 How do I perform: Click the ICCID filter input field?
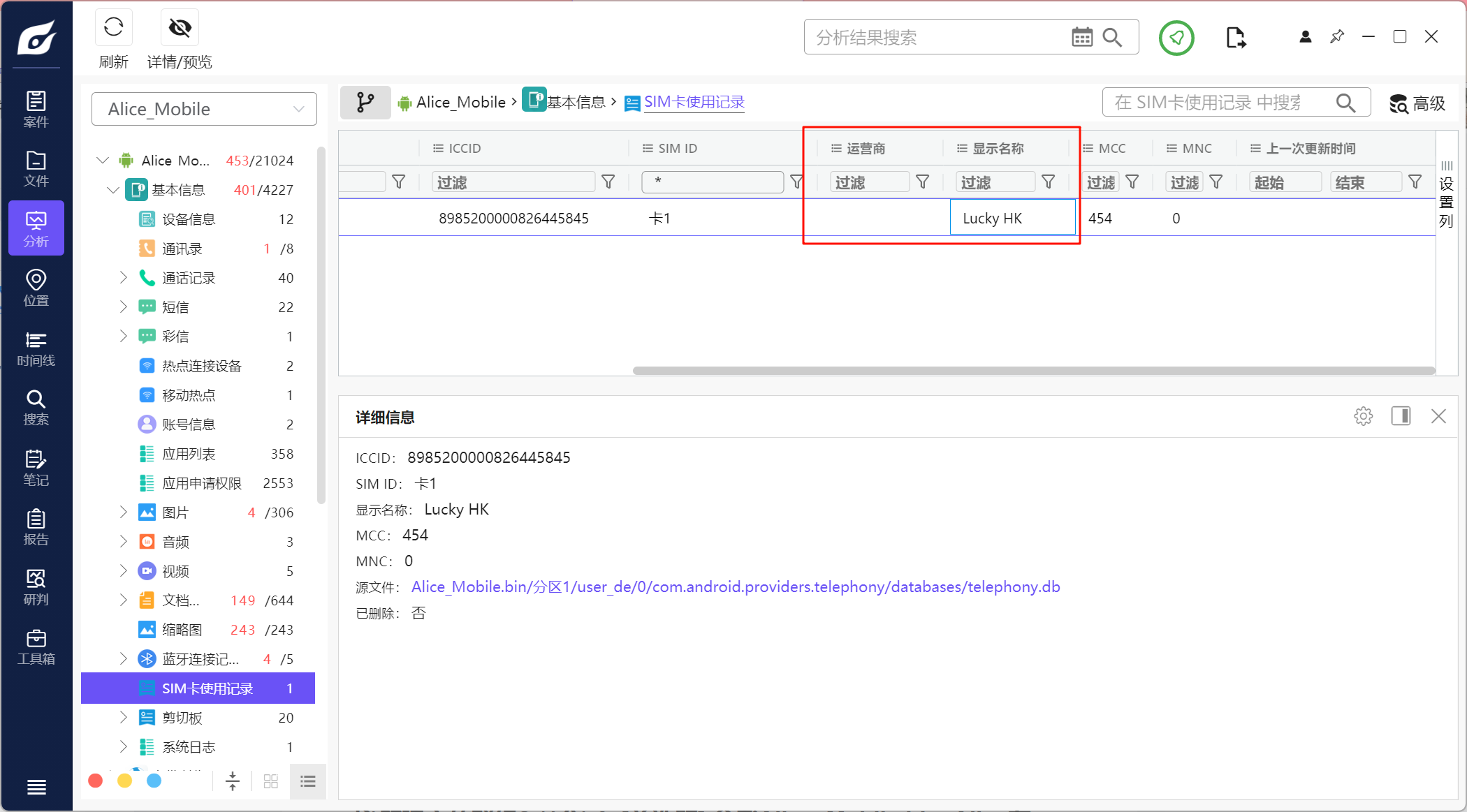tap(513, 182)
